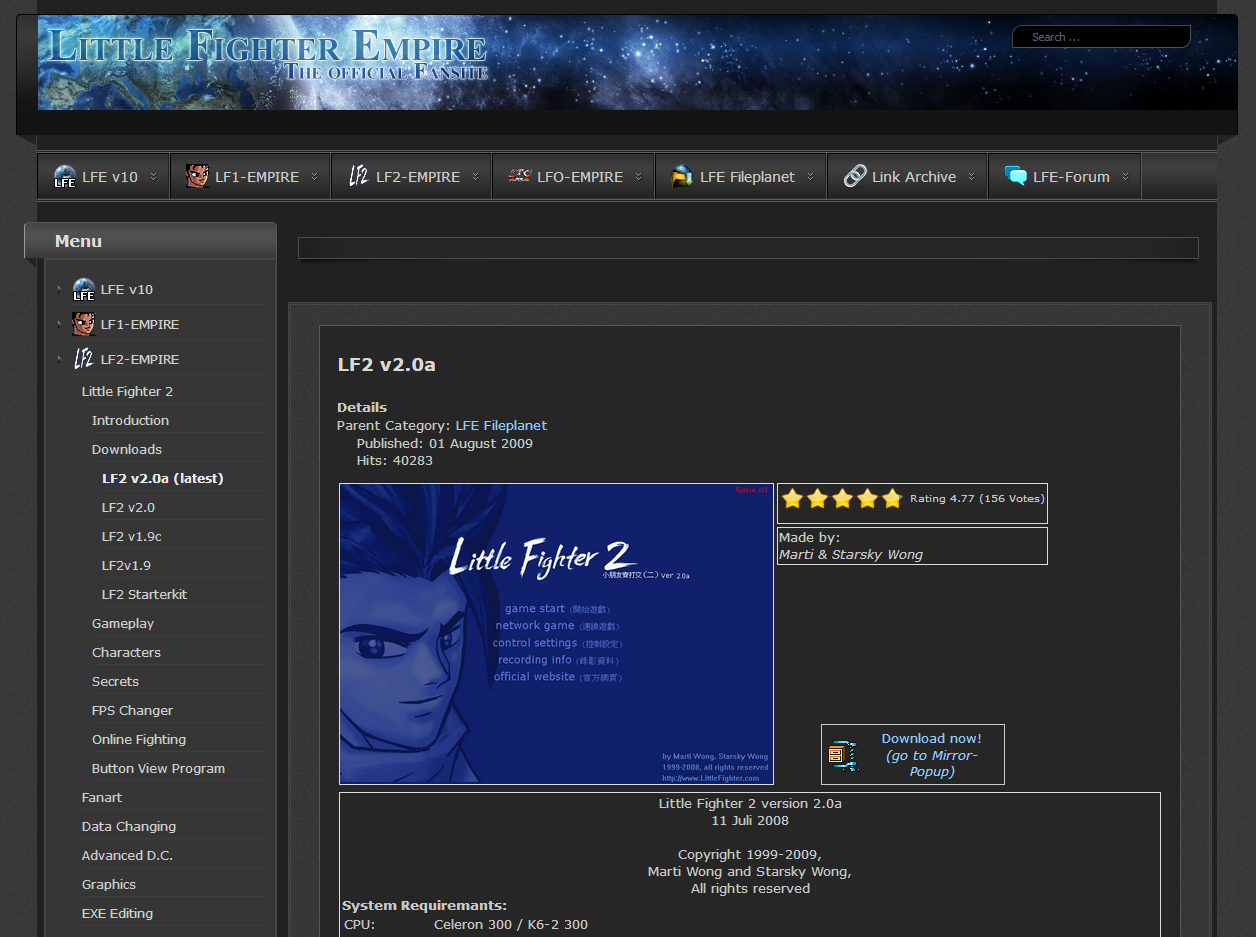This screenshot has width=1256, height=937.
Task: Click the LF2 v2.0a page title
Action: coord(386,365)
